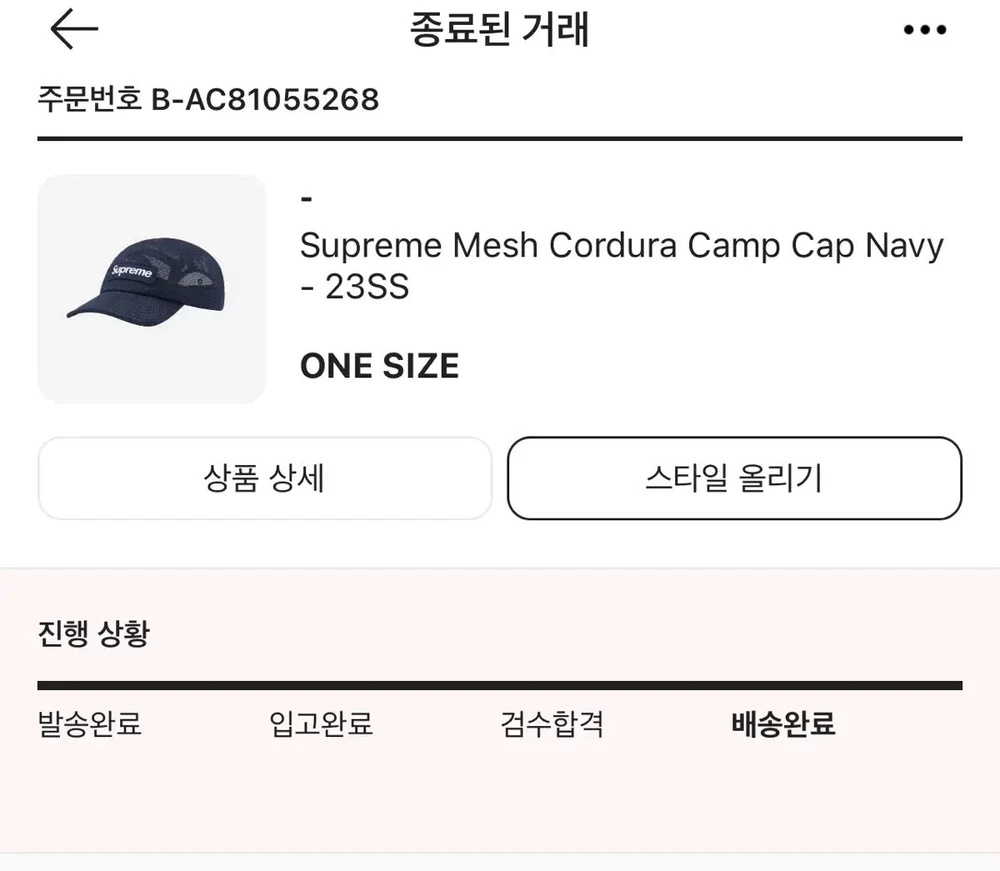Image resolution: width=1000 pixels, height=871 pixels.
Task: Select order number B-AC81055268
Action: coord(265,100)
